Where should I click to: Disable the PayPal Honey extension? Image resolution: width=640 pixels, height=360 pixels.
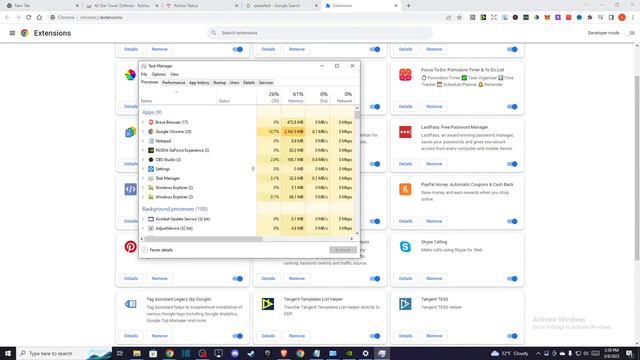(512, 221)
